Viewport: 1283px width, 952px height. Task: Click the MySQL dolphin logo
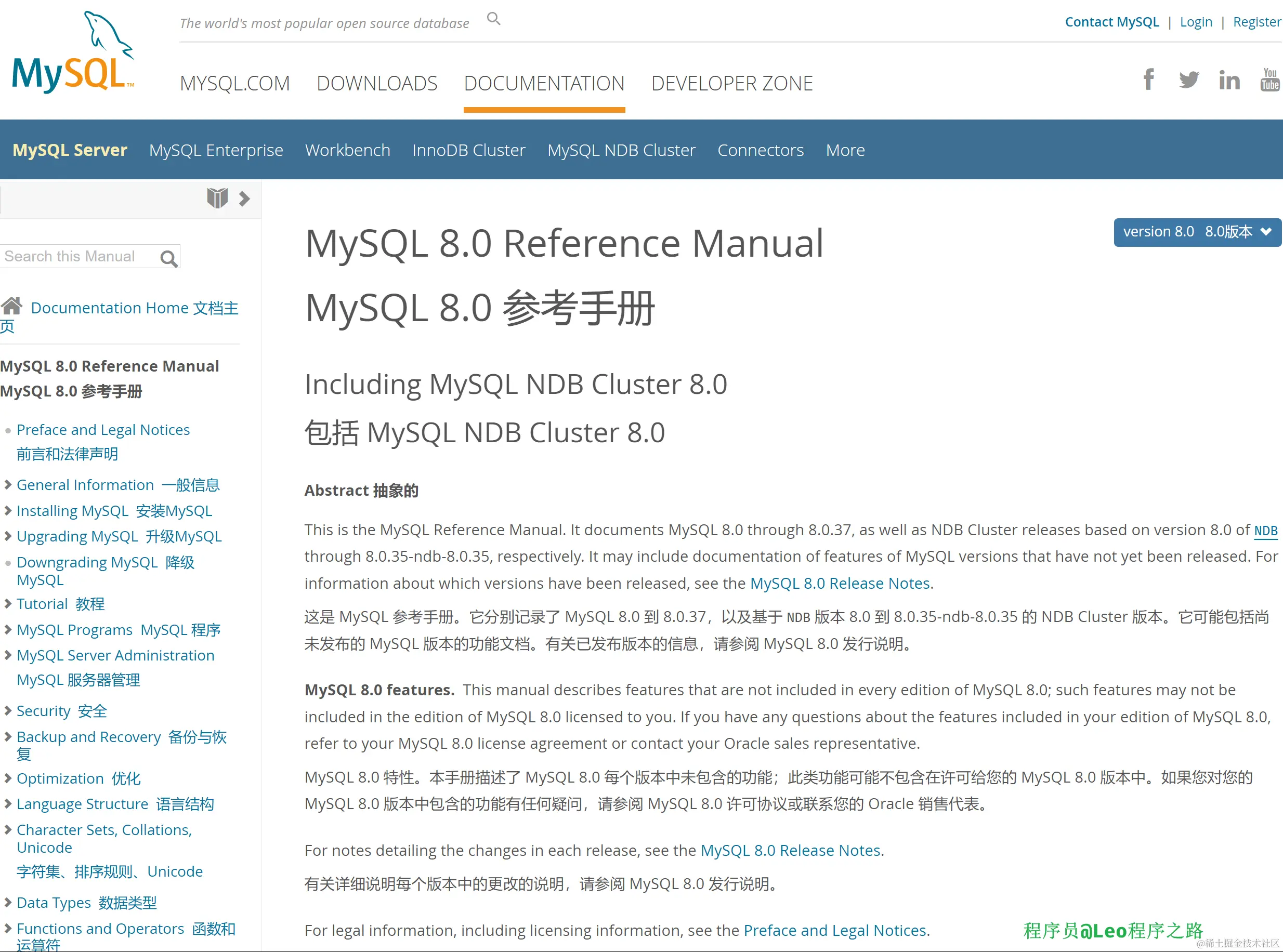click(73, 52)
